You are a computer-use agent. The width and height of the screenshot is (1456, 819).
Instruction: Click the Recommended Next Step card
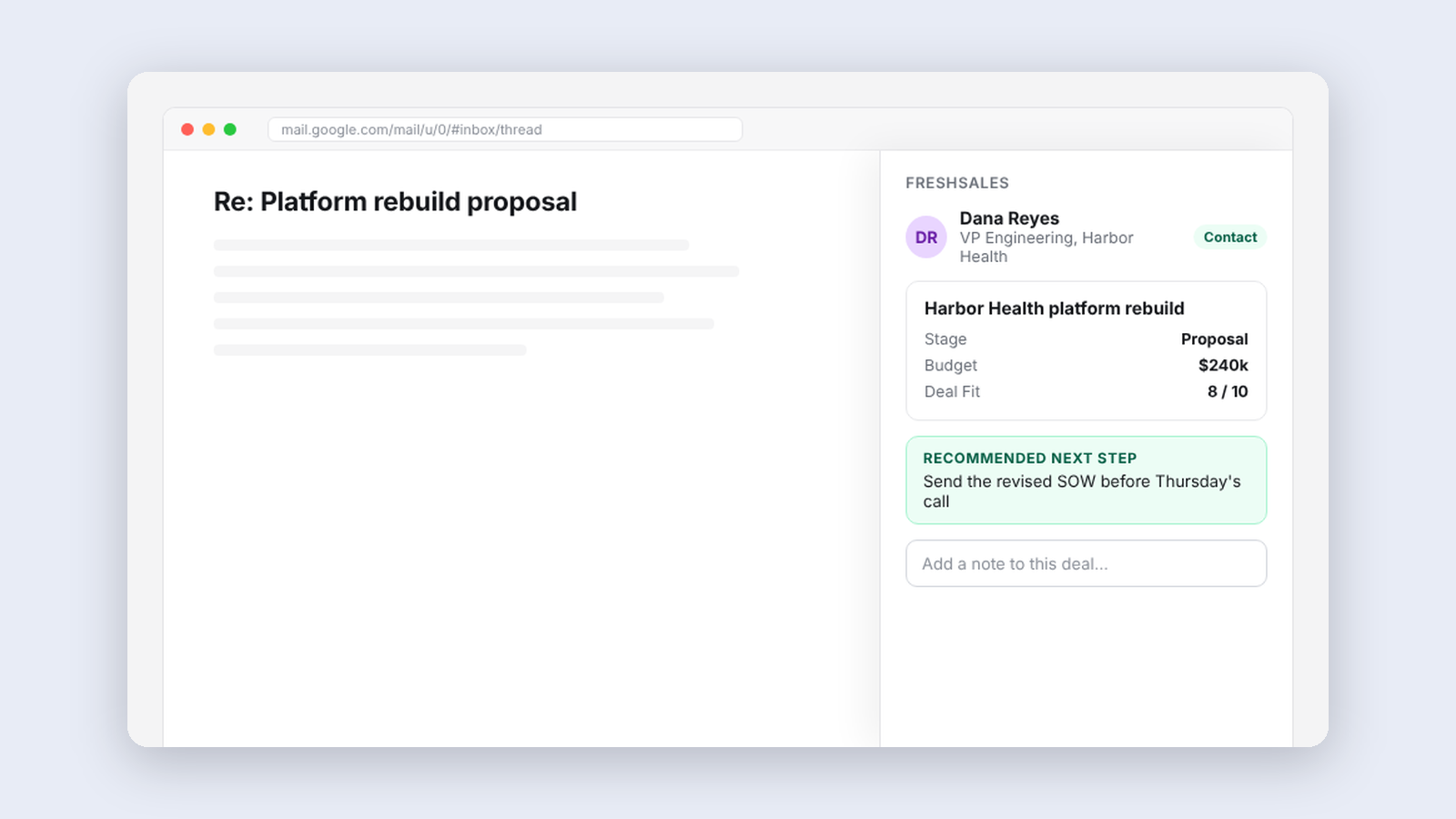pyautogui.click(x=1086, y=480)
